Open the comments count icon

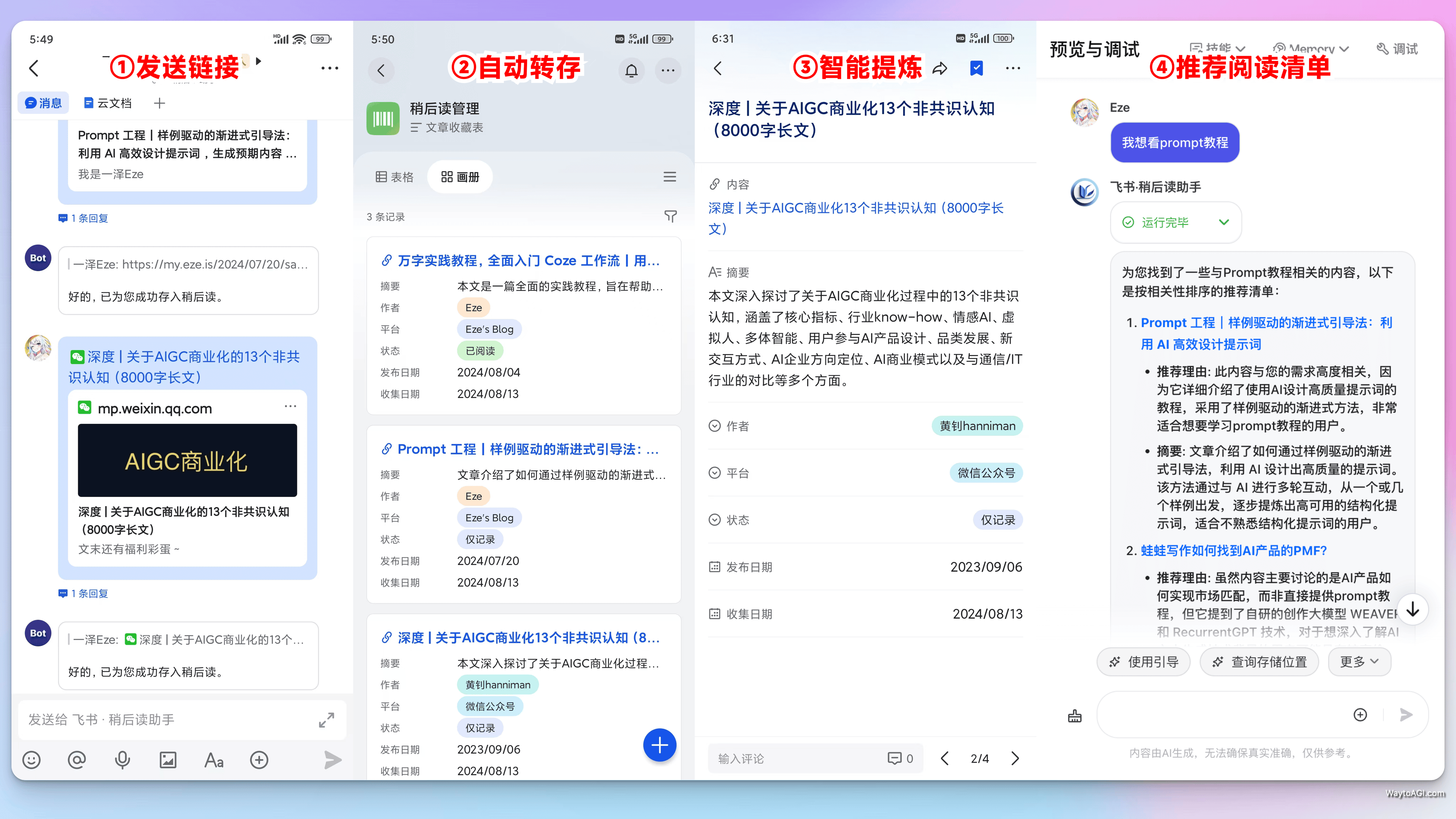900,758
